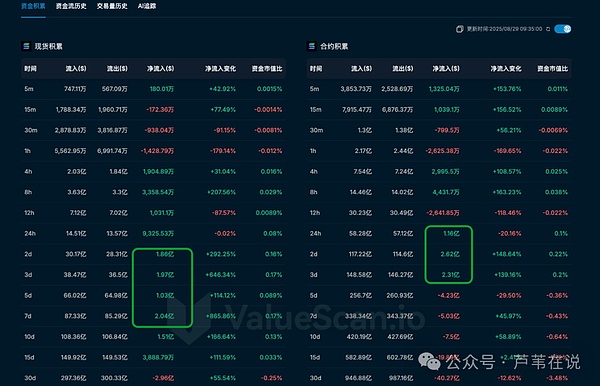Click the 3d spot net inflow 1.97亿

click(165, 275)
